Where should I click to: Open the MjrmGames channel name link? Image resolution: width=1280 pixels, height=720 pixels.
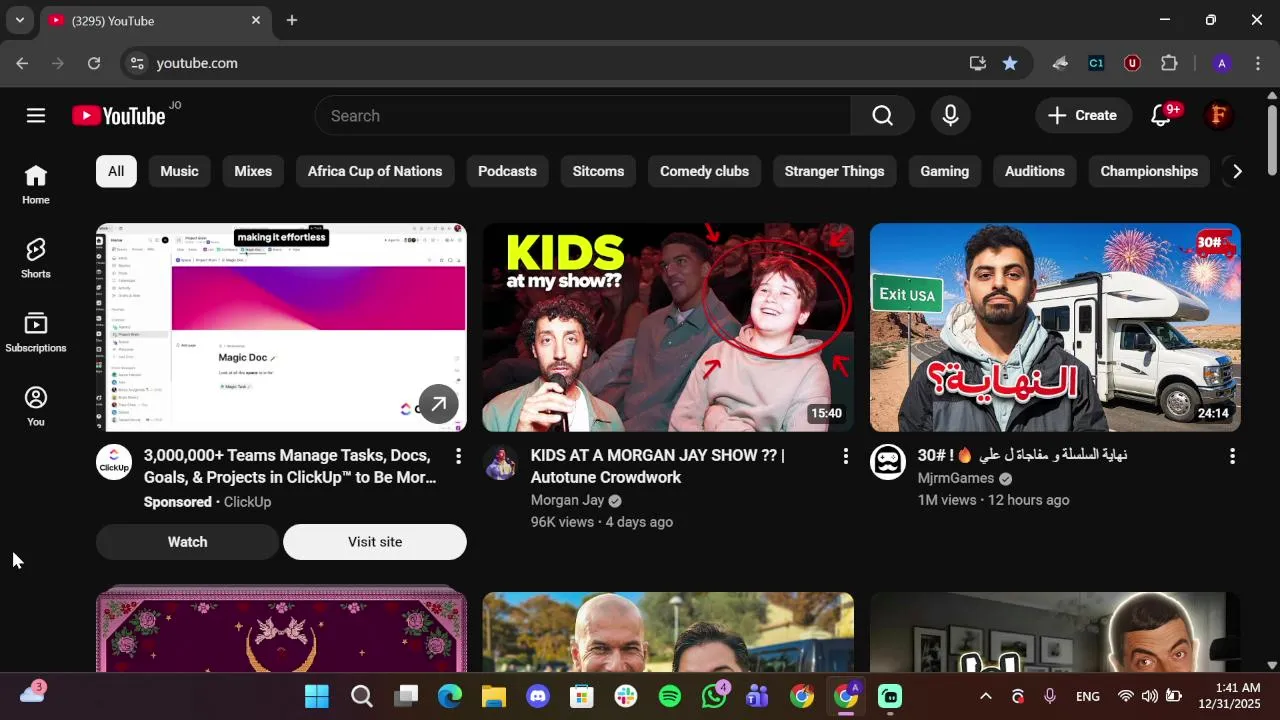pyautogui.click(x=956, y=478)
